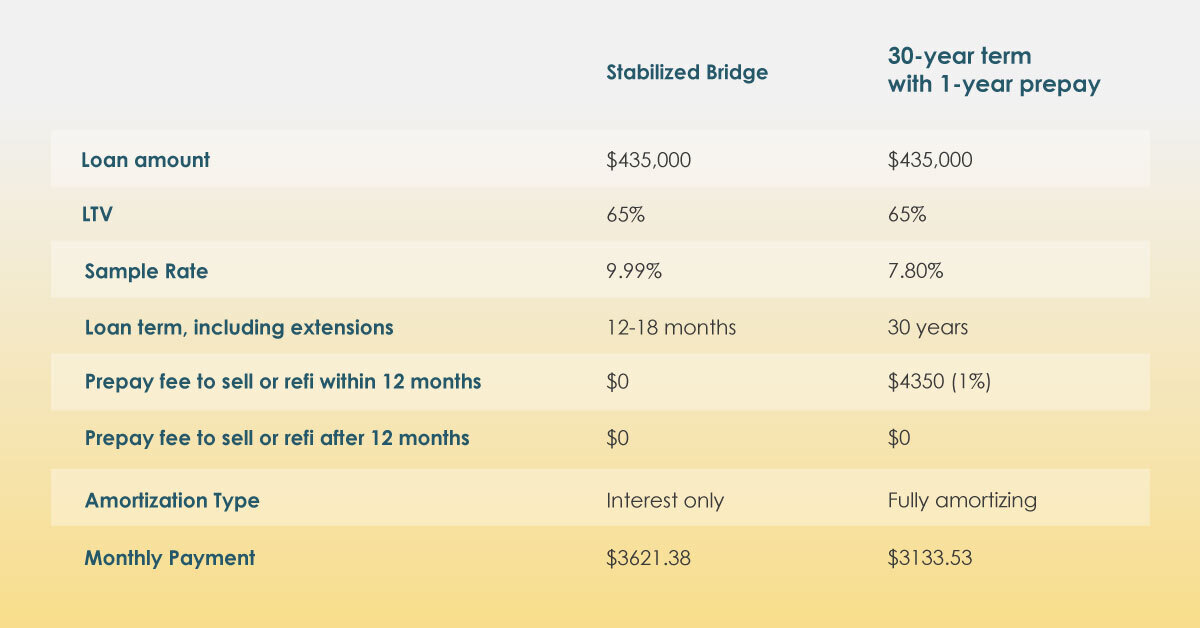Select the $3621.38 monthly payment value

[648, 558]
